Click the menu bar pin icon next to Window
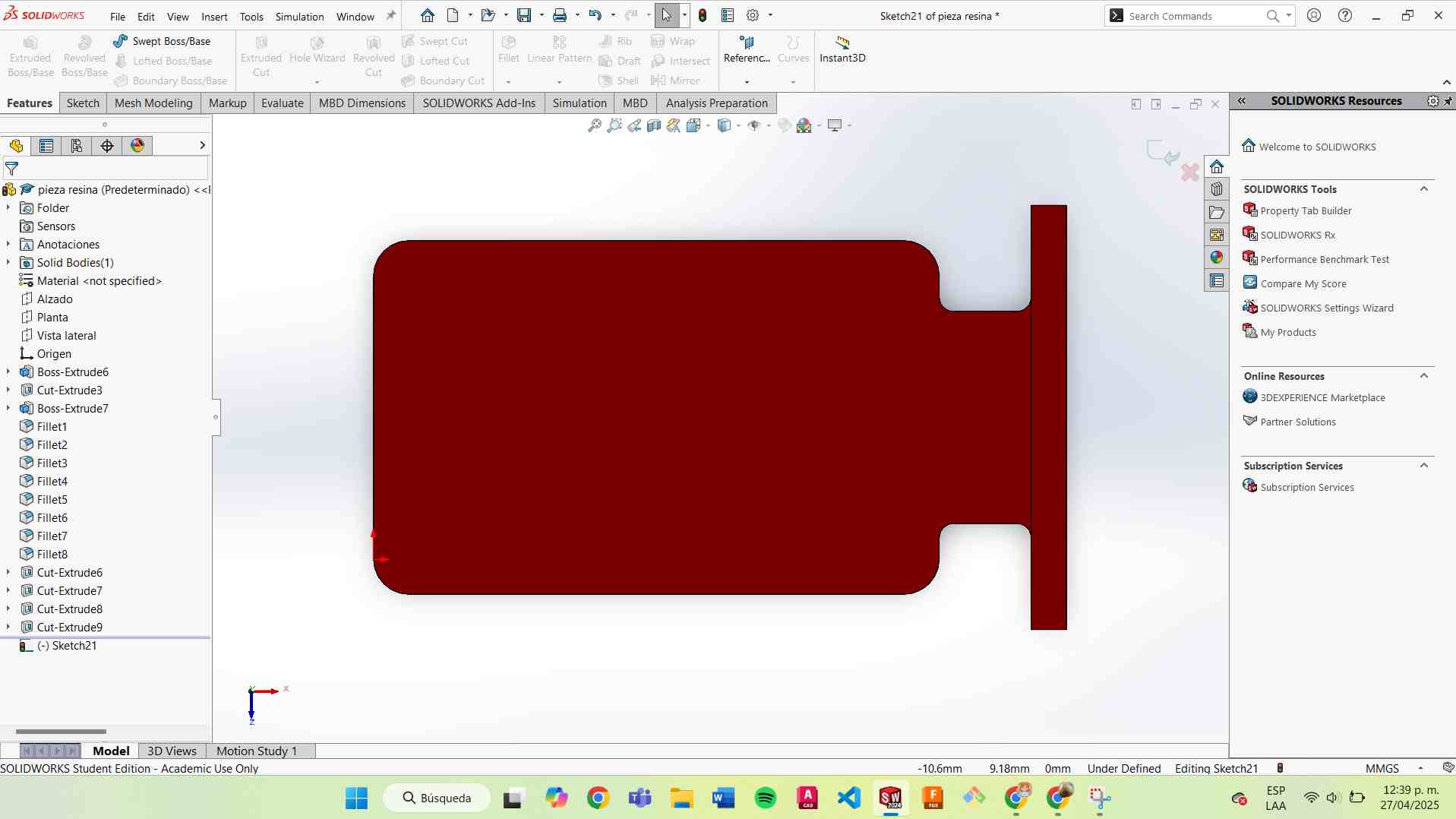This screenshot has height=819, width=1456. click(x=391, y=15)
